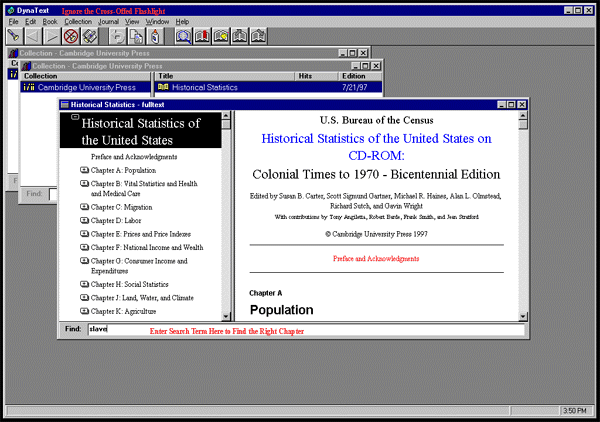
Task: Click the copy pages toolbar icon
Action: 137,36
